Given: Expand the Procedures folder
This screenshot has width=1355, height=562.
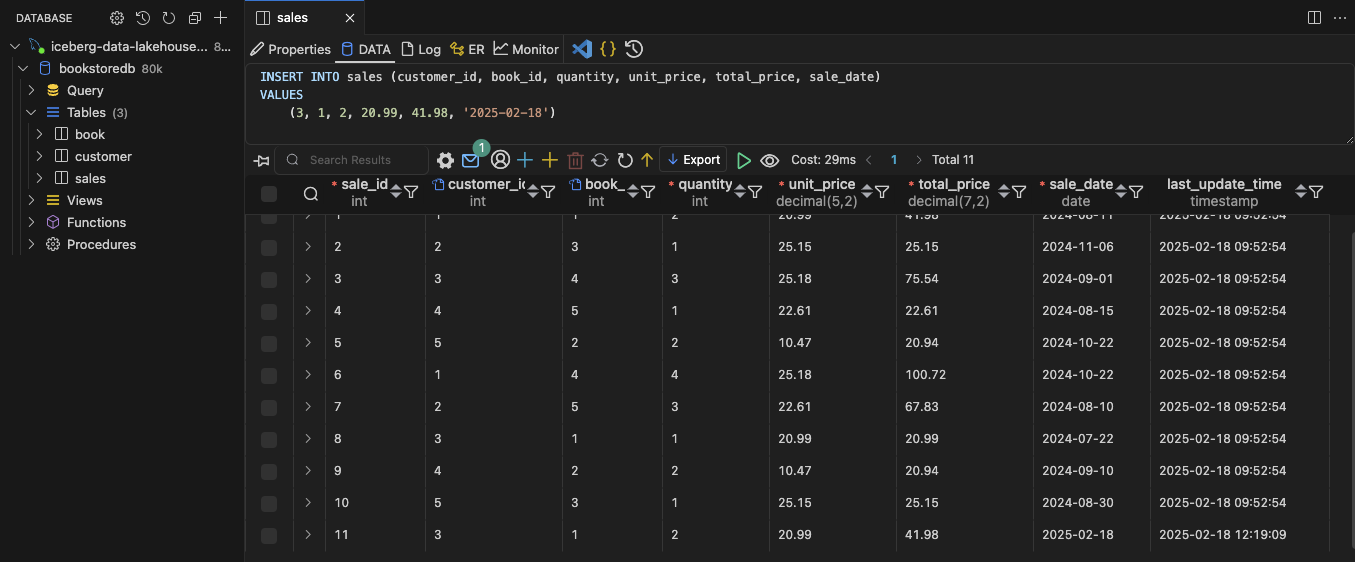Looking at the screenshot, I should [x=31, y=244].
